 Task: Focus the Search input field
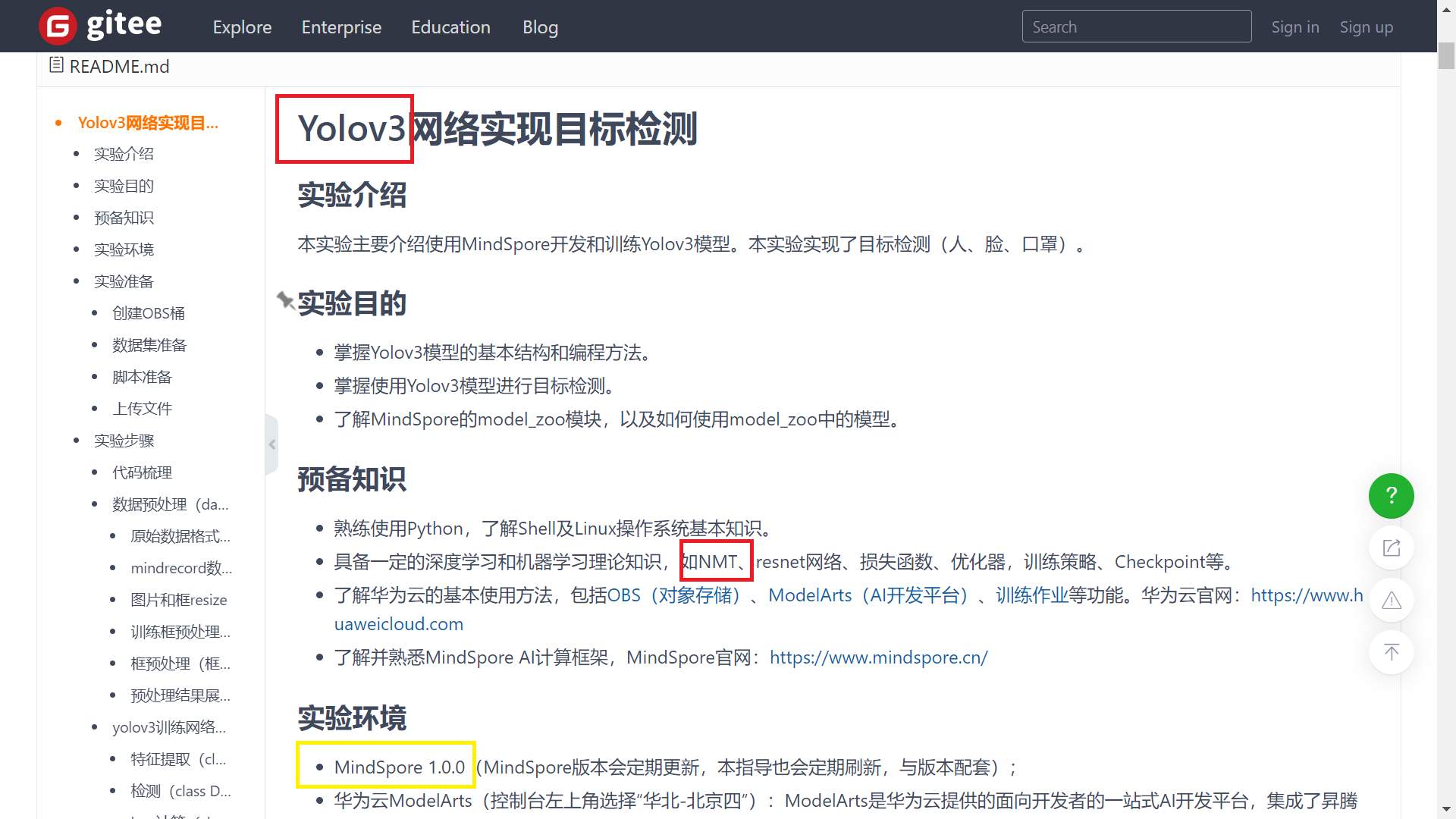(1136, 27)
